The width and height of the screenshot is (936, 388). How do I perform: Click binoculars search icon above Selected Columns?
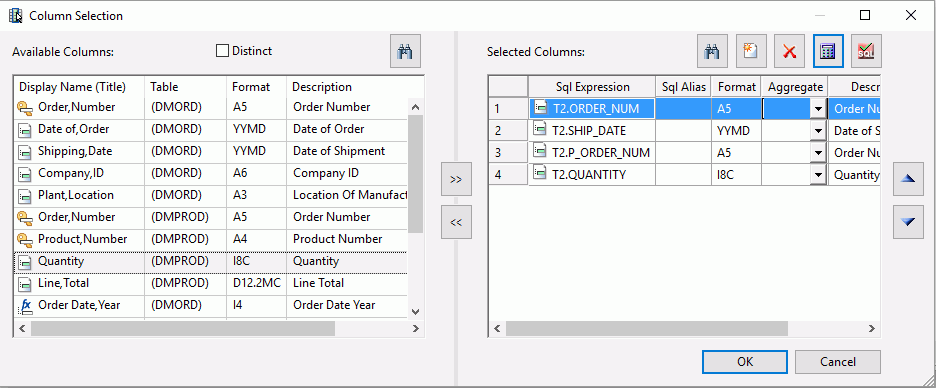(x=712, y=51)
